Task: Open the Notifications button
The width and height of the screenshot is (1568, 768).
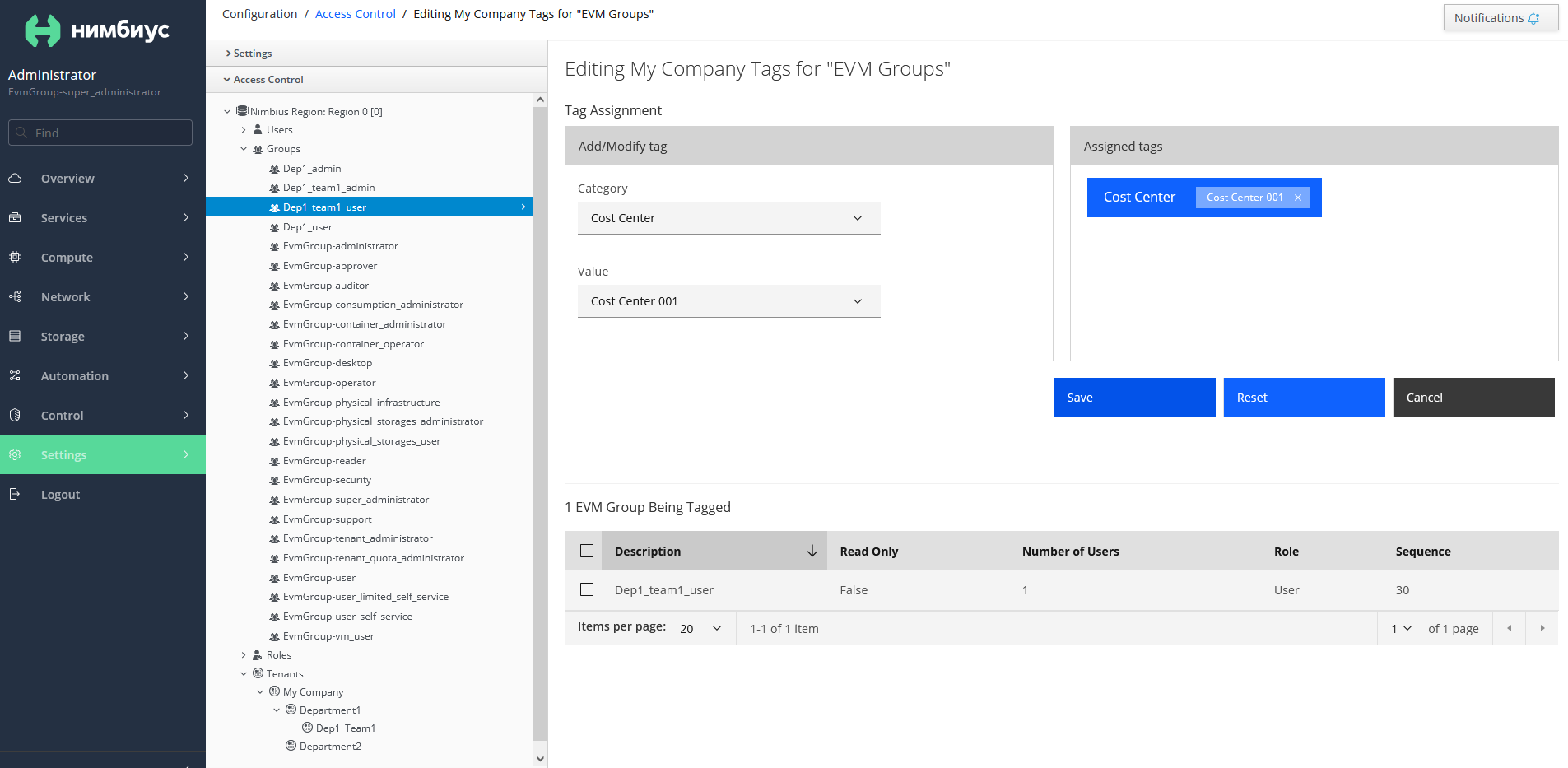Action: [x=1501, y=18]
